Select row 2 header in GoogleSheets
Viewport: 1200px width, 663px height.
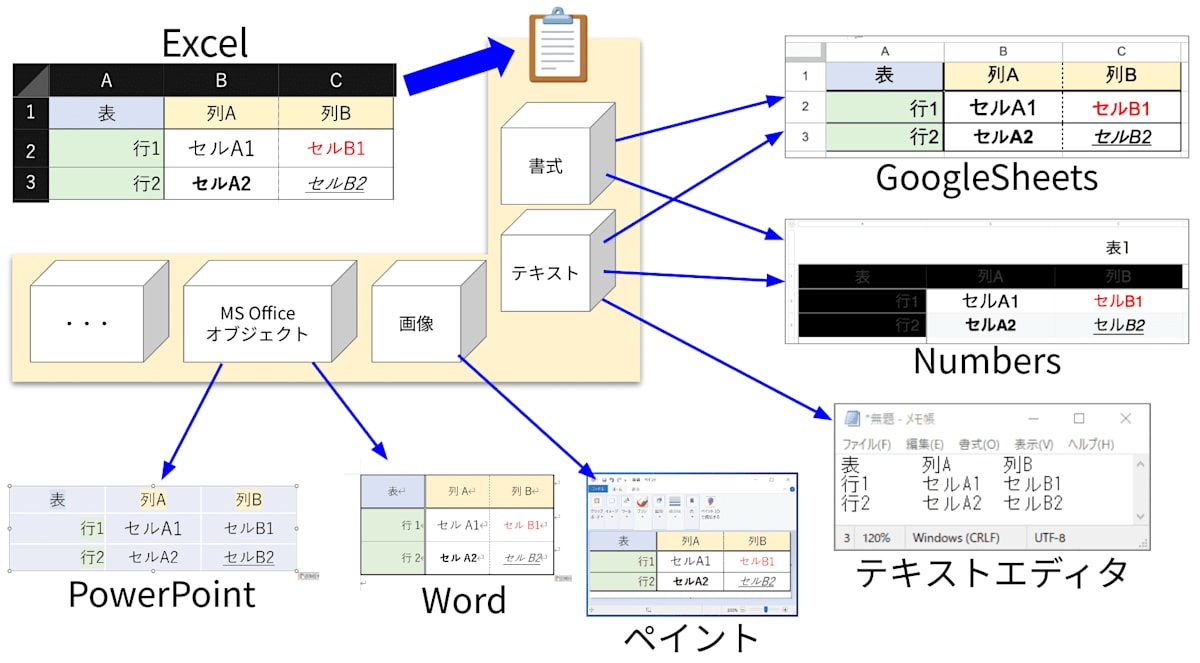tap(806, 108)
